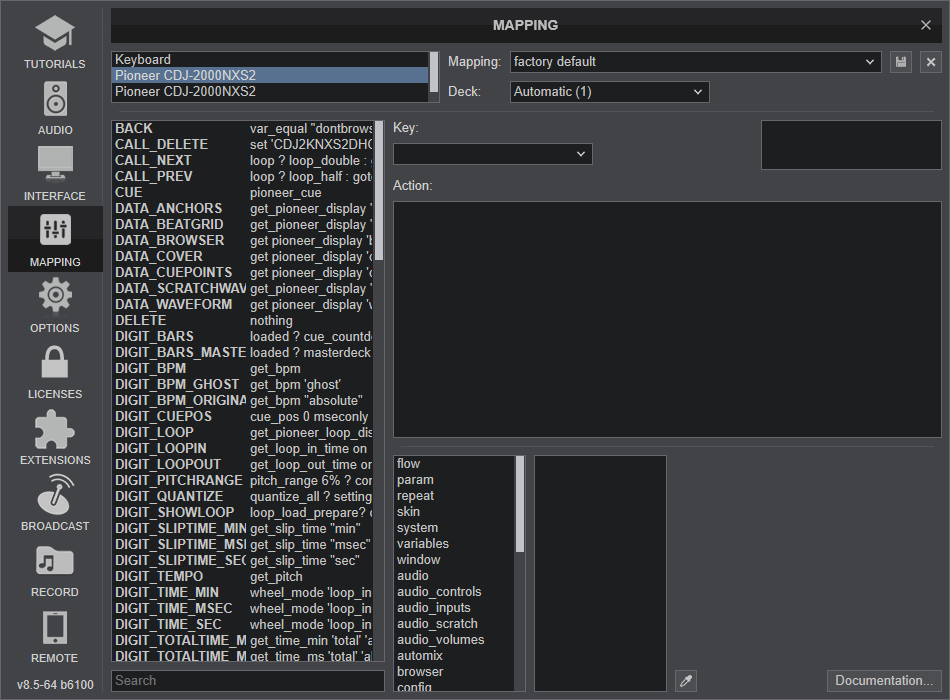
Task: Click the Documentation button
Action: pos(884,681)
